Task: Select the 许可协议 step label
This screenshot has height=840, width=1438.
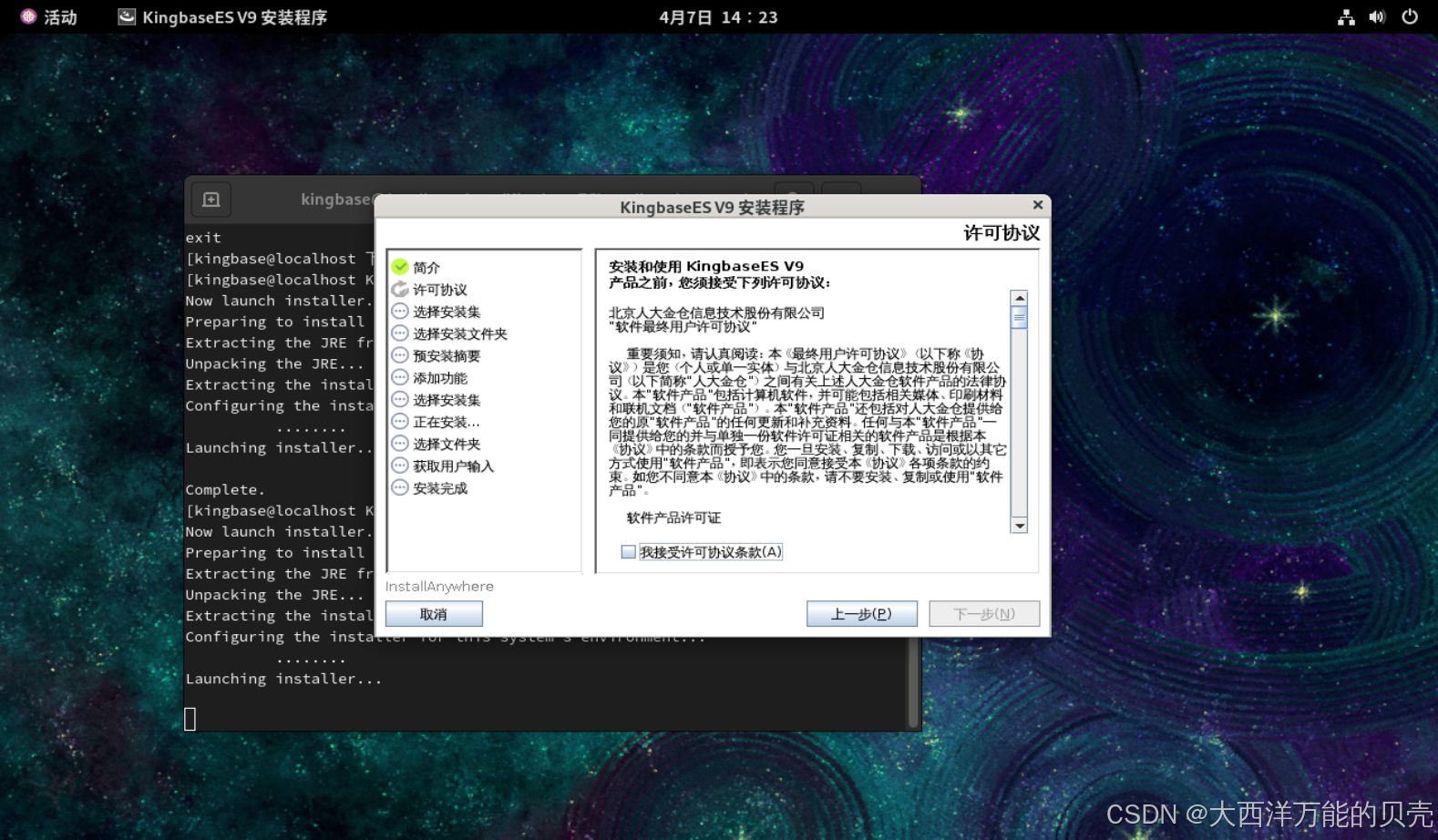Action: (x=440, y=290)
